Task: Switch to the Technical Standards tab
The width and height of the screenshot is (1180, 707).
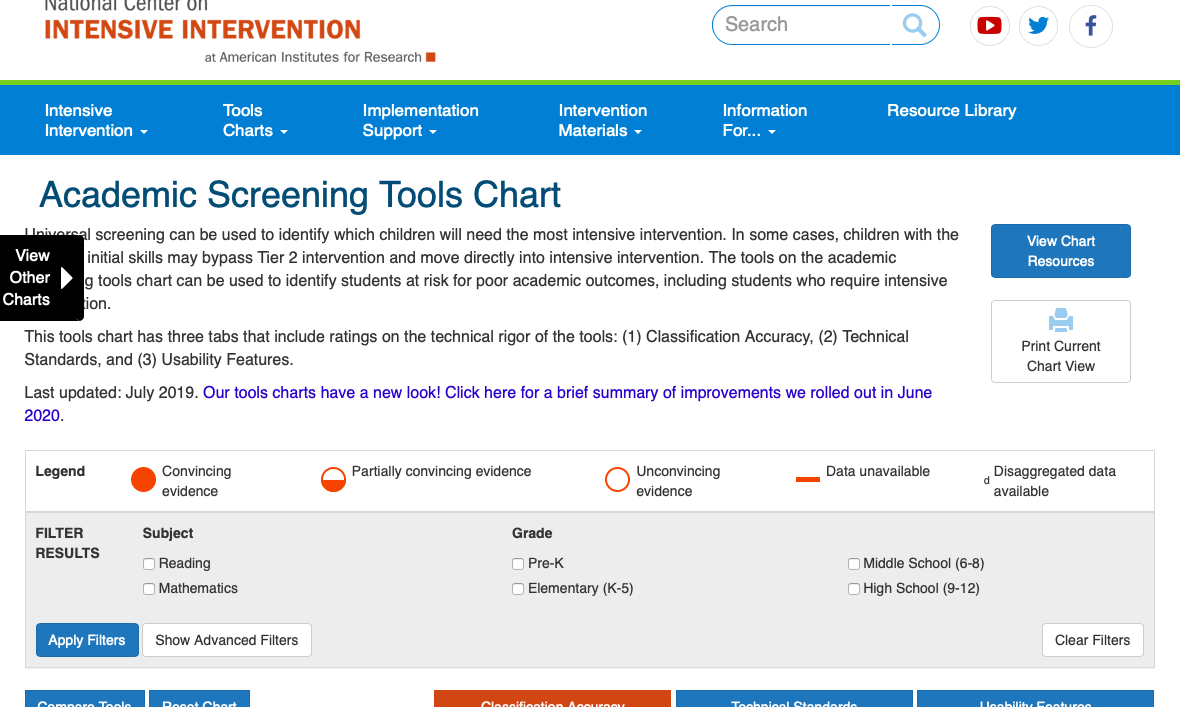Action: 794,699
